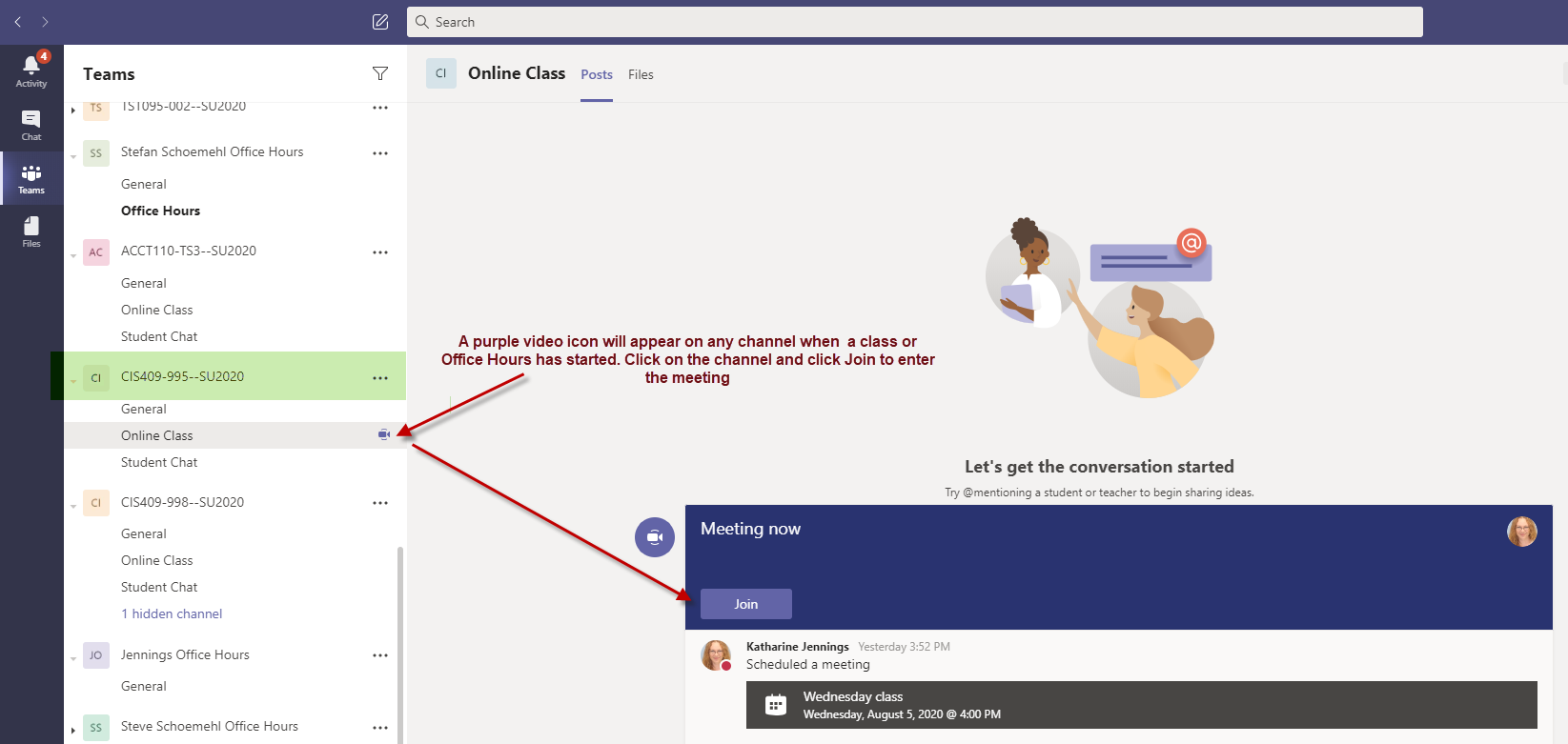Go back with the left arrow
The width and height of the screenshot is (1568, 744).
18,21
